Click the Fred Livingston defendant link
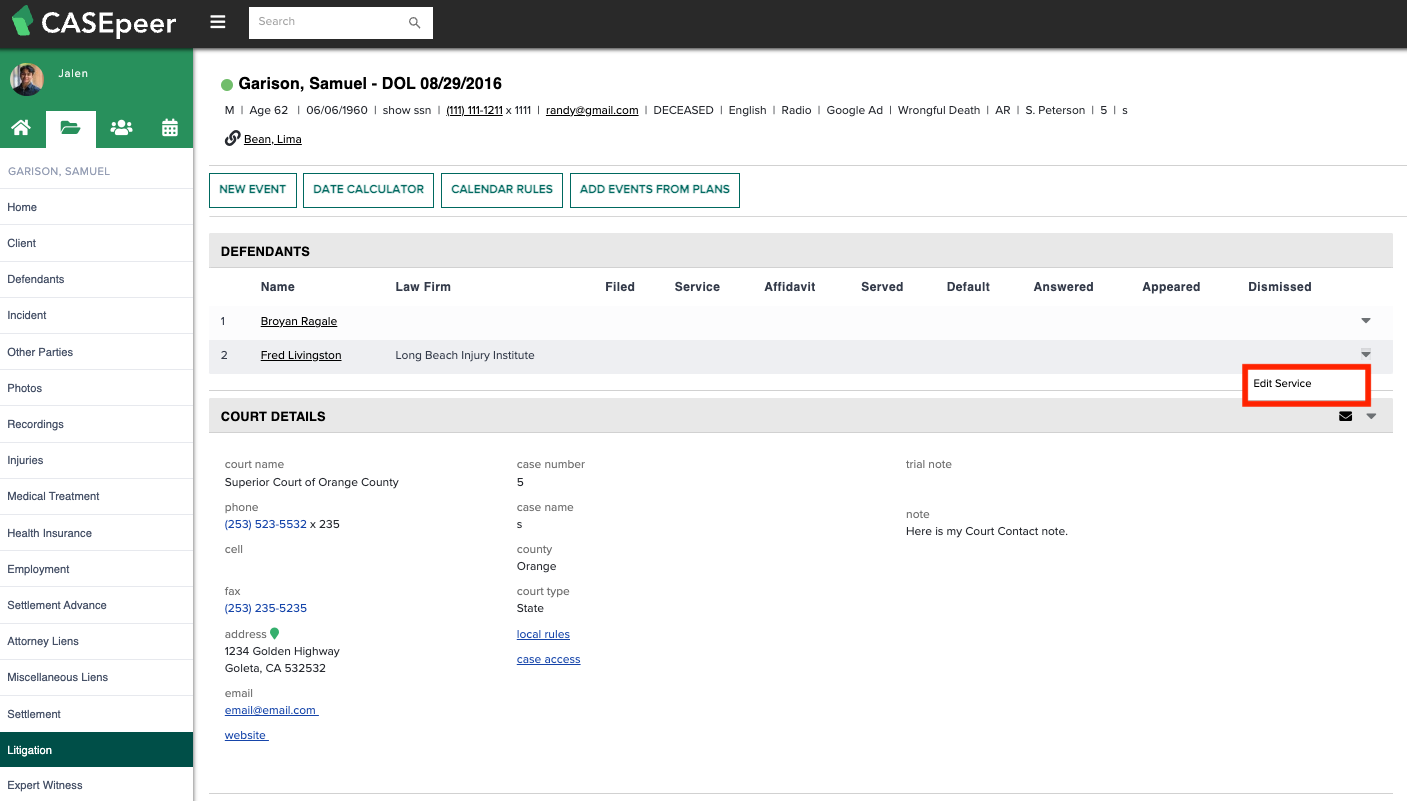Viewport: 1407px width, 801px height. pos(301,355)
